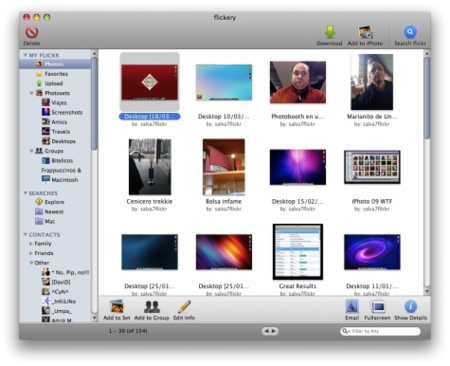Click the Add to Group icon

coord(152,307)
